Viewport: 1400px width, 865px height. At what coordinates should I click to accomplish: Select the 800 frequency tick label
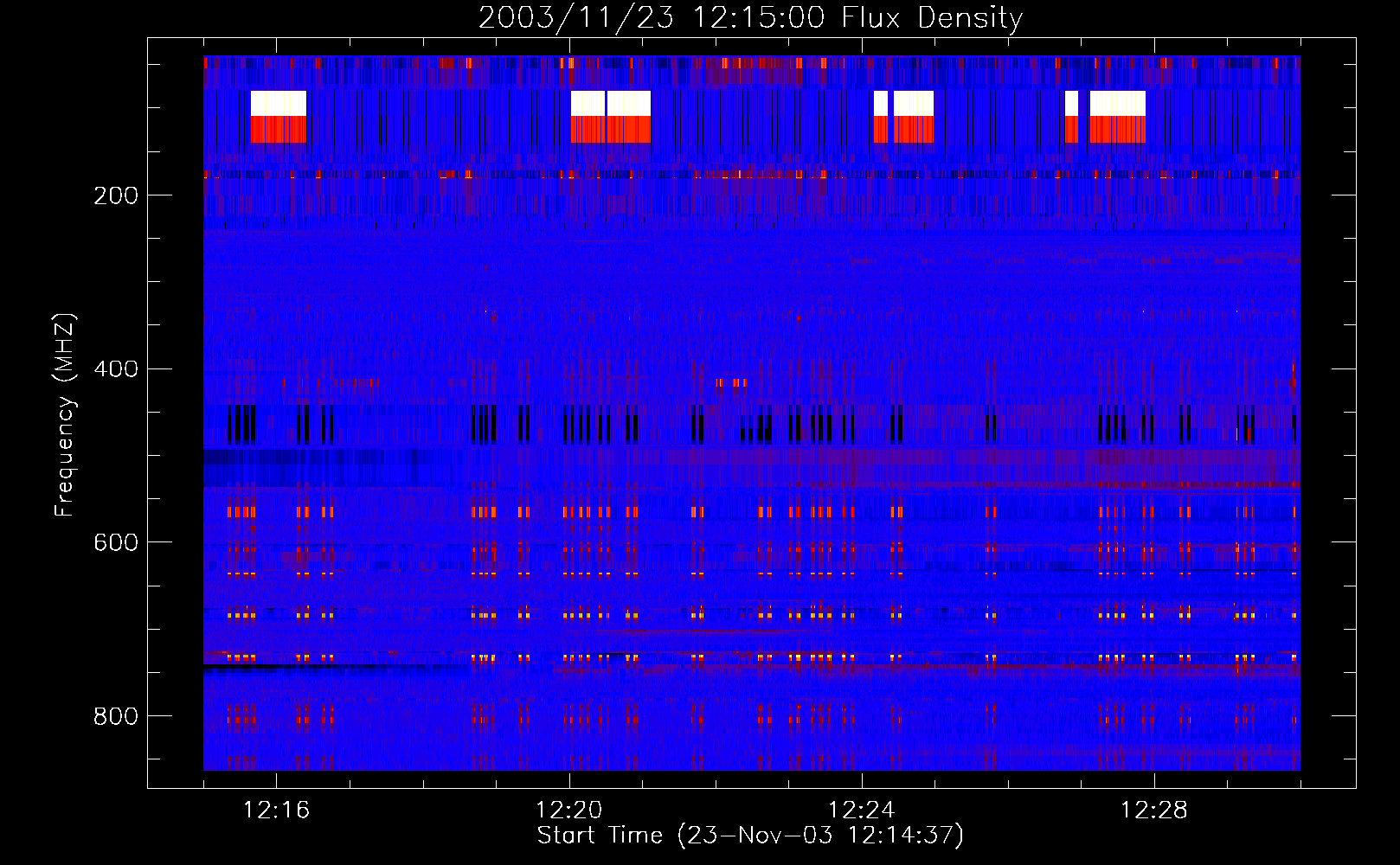[x=116, y=716]
